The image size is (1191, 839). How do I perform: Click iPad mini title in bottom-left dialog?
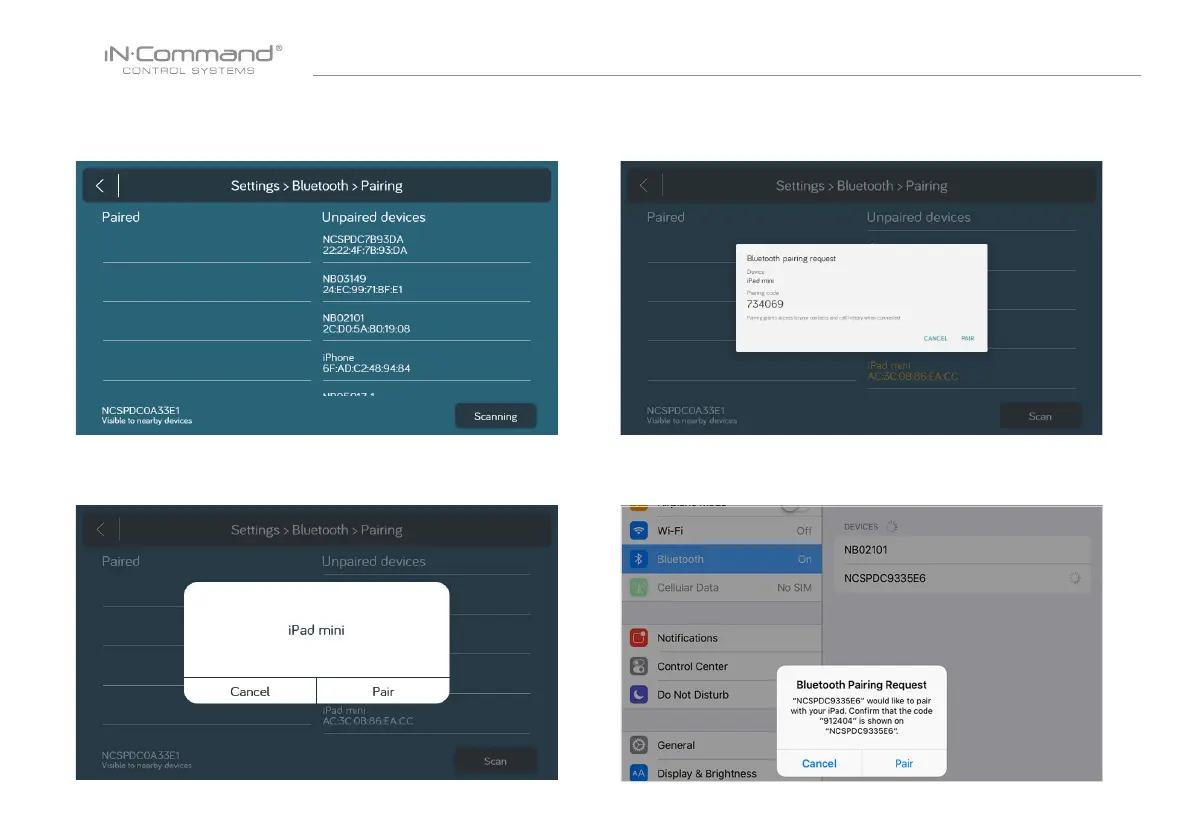[x=316, y=630]
